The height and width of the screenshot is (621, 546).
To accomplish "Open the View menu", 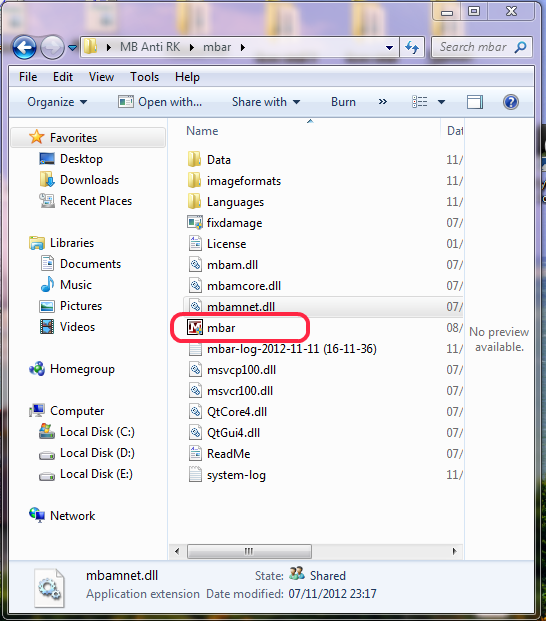I will click(x=101, y=77).
